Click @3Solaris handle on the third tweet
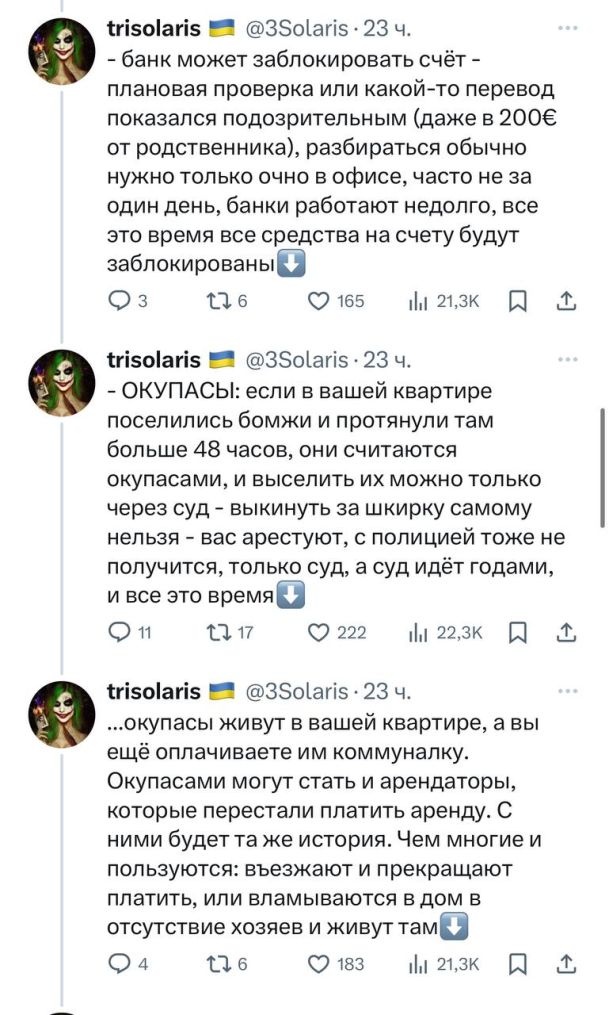This screenshot has width=609, height=1015. point(296,691)
